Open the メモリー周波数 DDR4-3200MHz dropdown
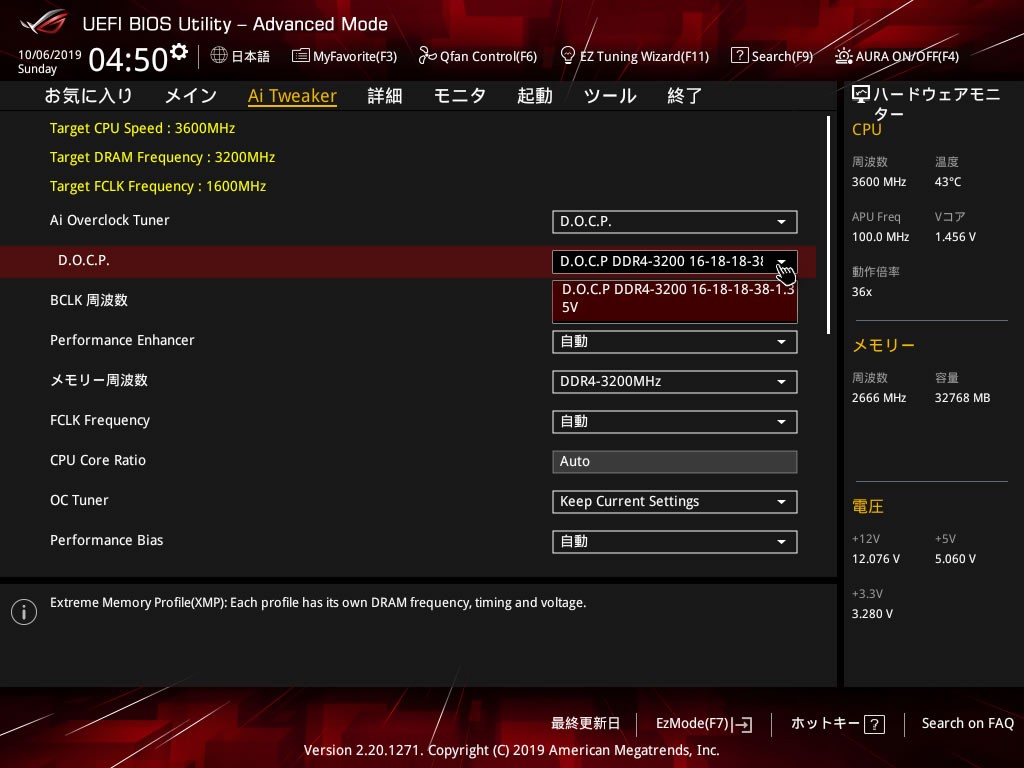Viewport: 1024px width, 768px height. [674, 382]
